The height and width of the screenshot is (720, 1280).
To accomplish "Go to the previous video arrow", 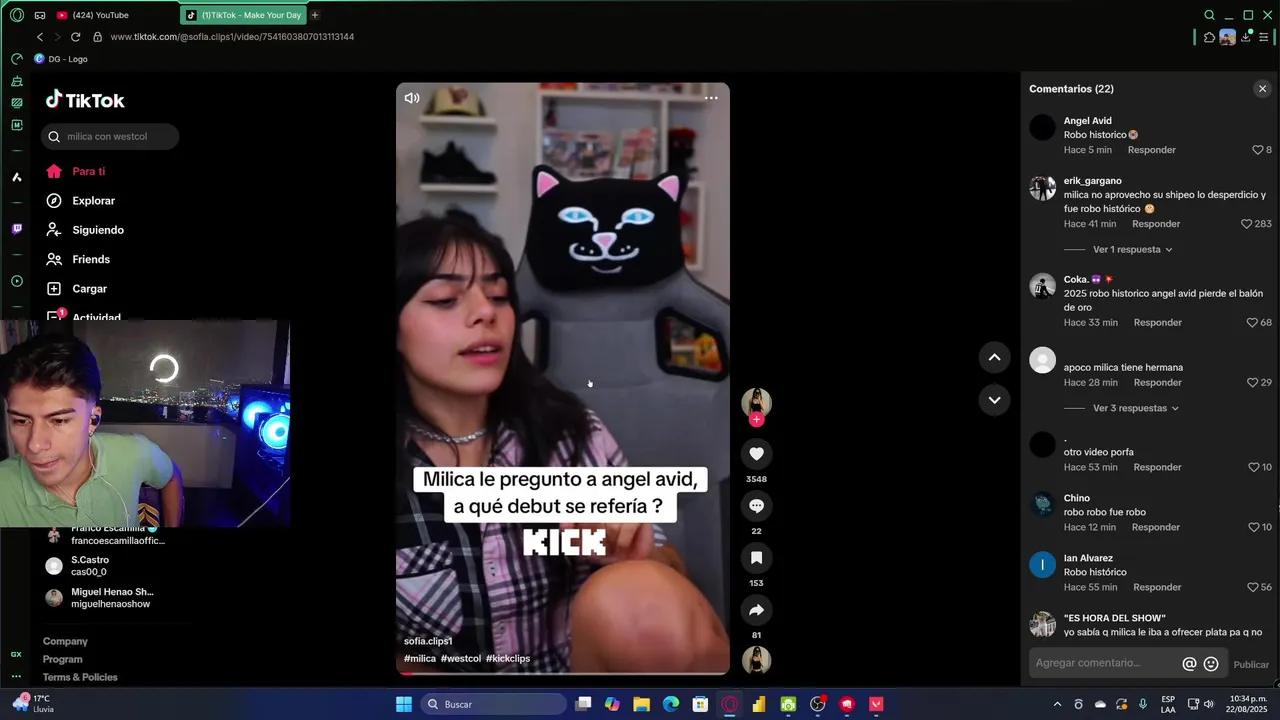I will [994, 357].
